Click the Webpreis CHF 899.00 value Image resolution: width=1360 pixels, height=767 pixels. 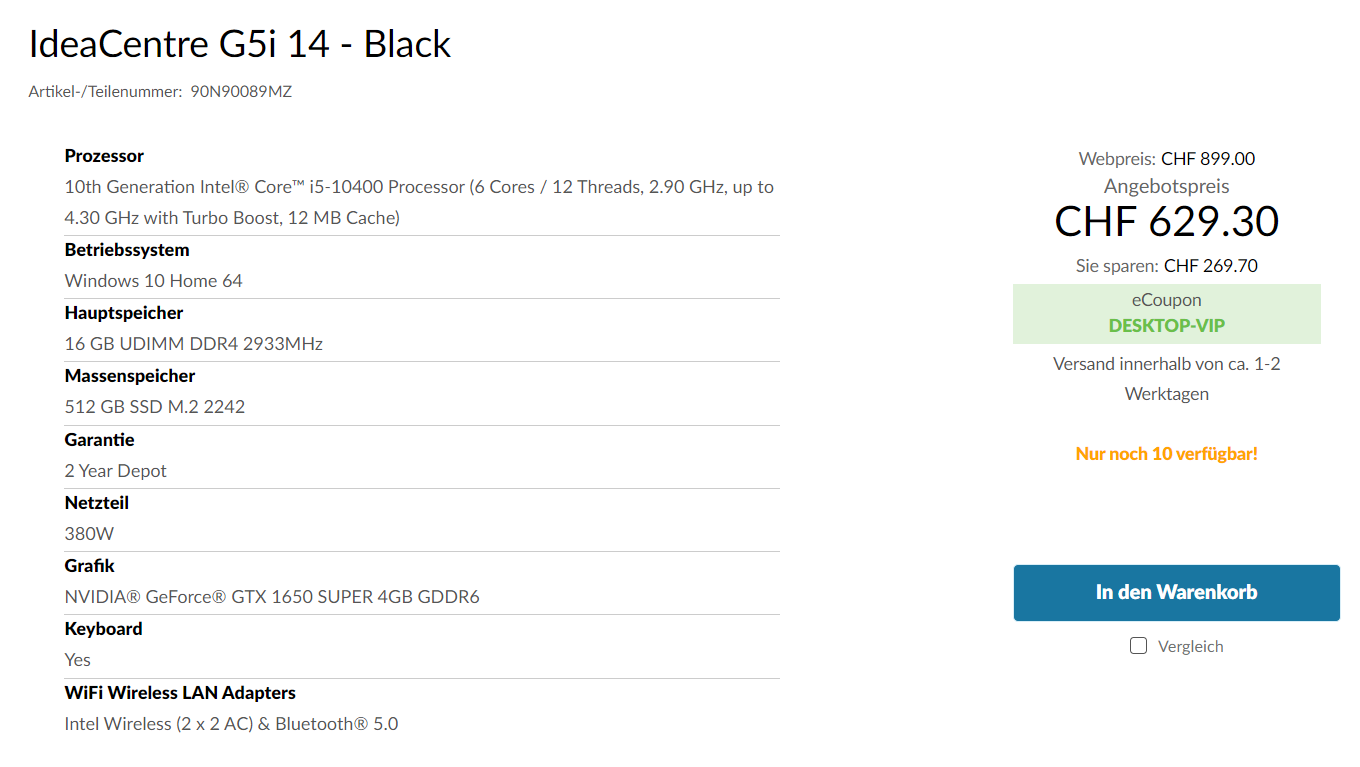click(1207, 159)
